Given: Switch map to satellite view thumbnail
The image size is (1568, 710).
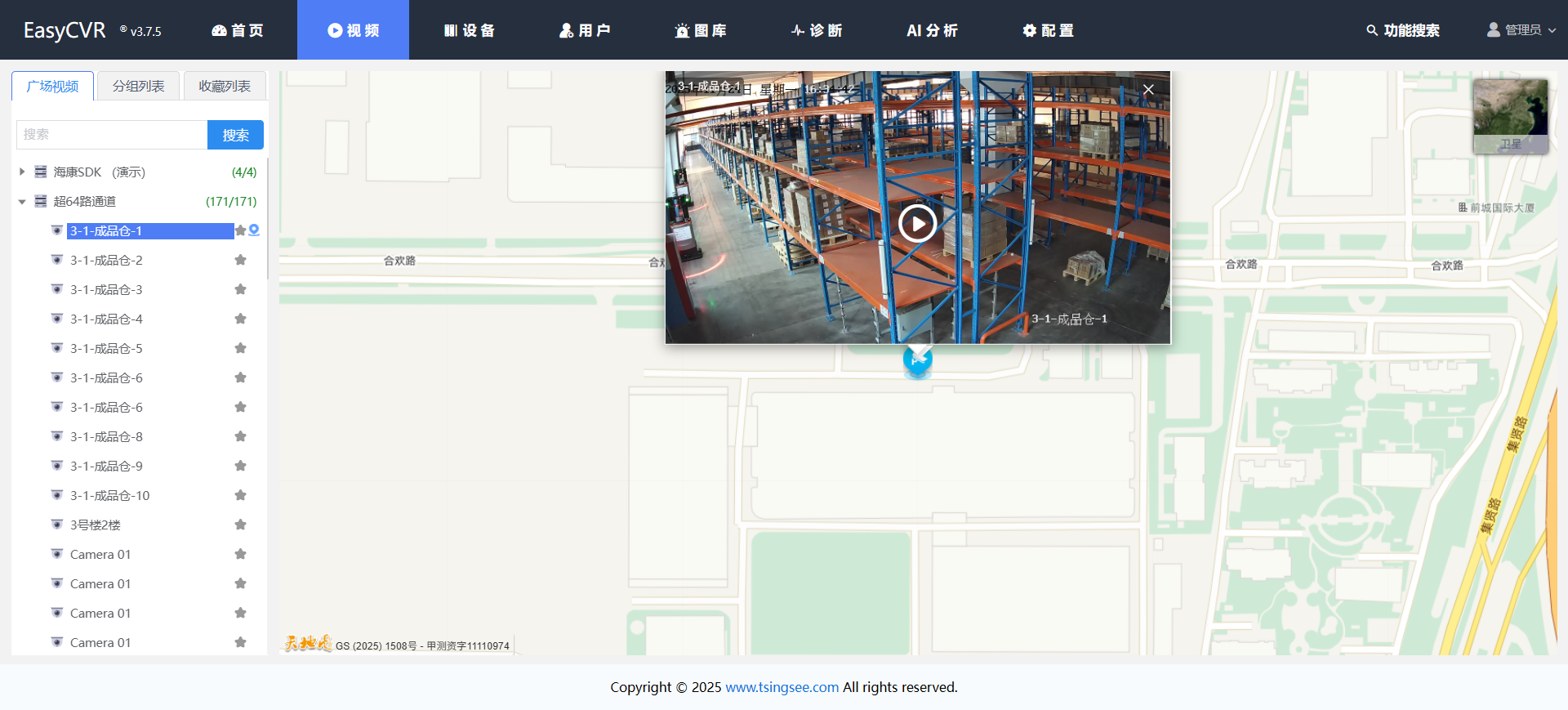Looking at the screenshot, I should coord(1510,116).
